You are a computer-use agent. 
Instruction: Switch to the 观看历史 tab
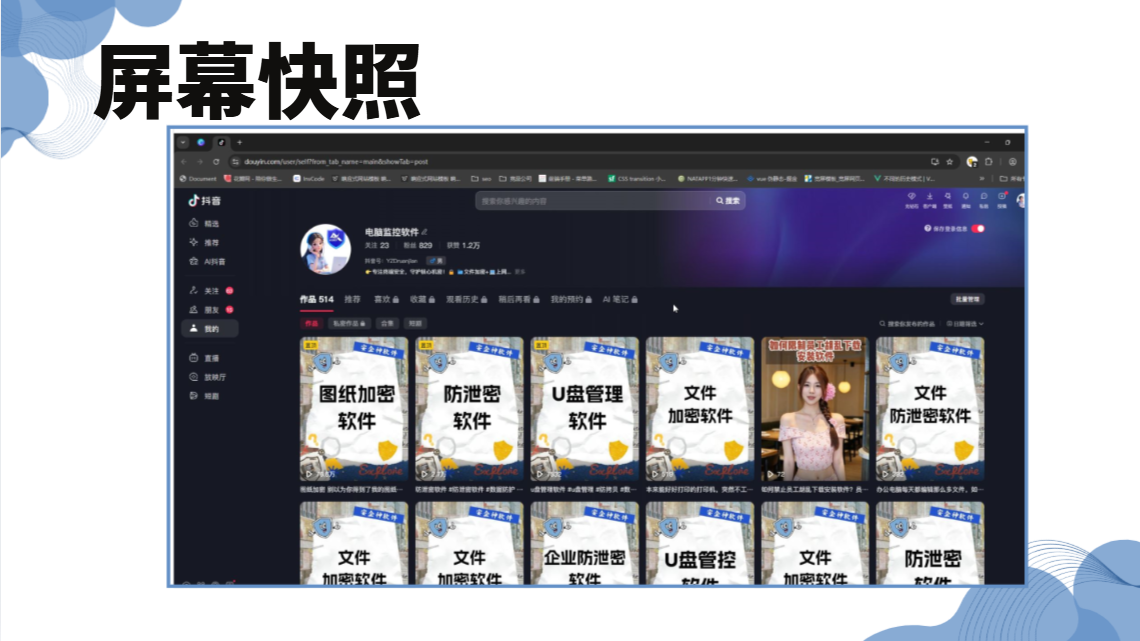[467, 299]
